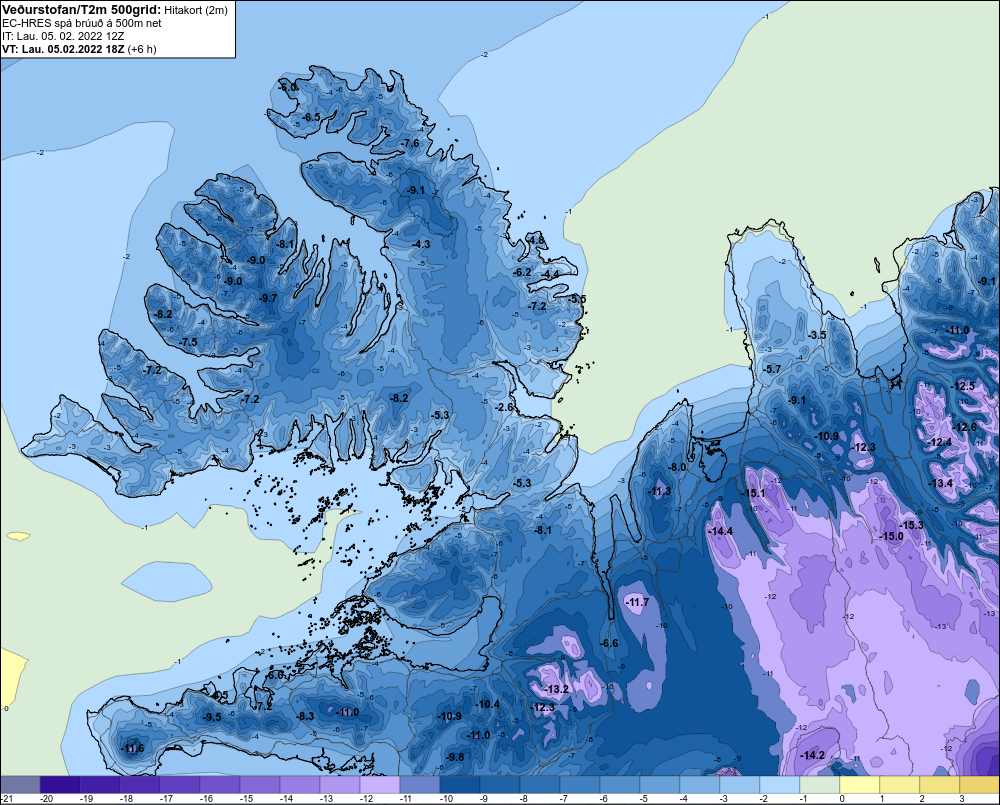Pick legend color swatch between -10 and -9
Viewport: 1000px width, 805px height.
(x=460, y=784)
